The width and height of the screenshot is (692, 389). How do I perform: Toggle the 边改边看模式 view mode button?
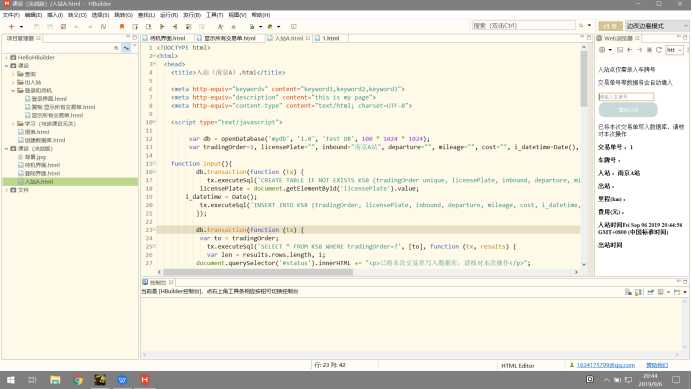[645, 26]
